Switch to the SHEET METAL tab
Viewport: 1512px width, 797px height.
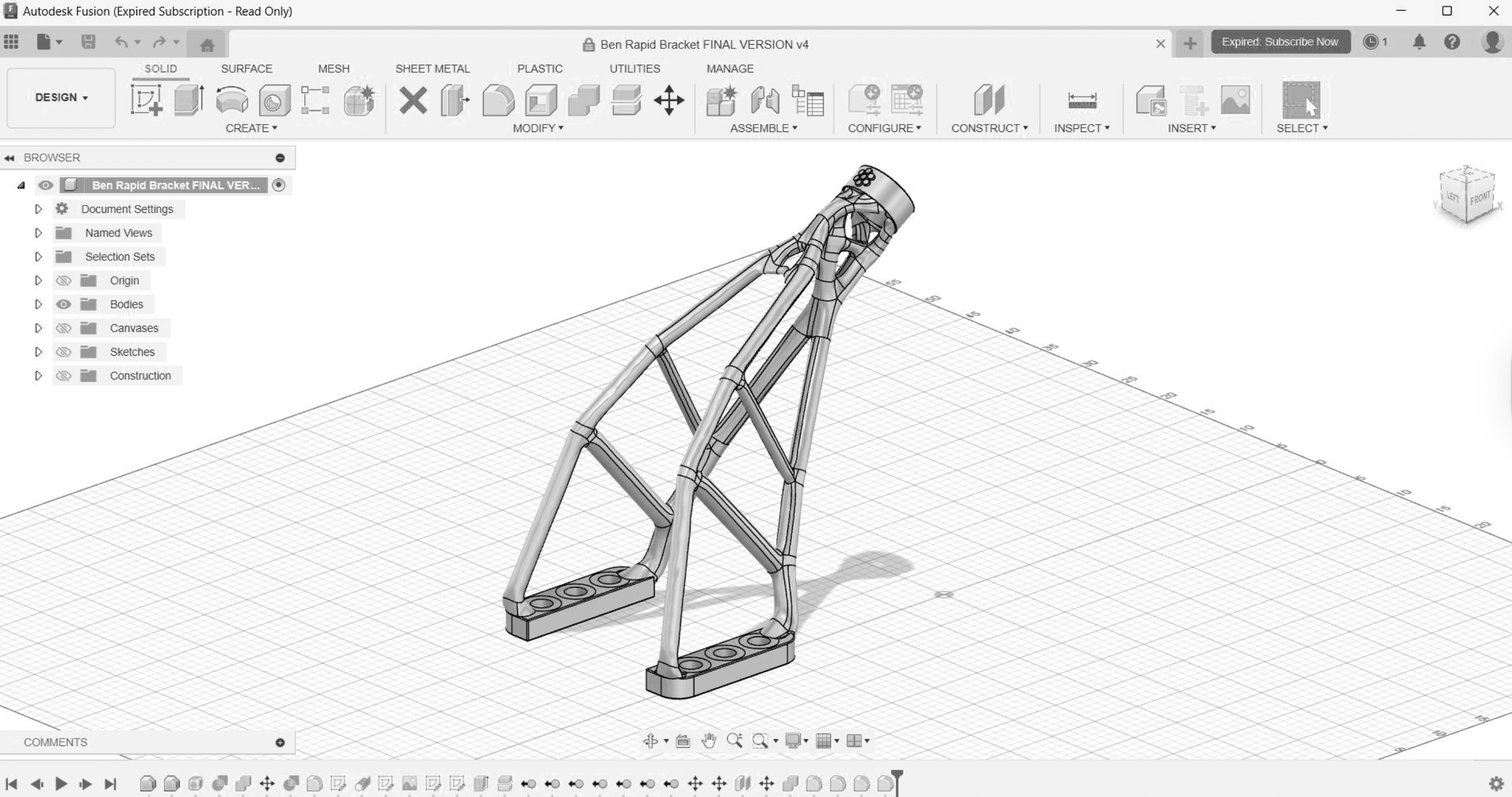pyautogui.click(x=432, y=68)
